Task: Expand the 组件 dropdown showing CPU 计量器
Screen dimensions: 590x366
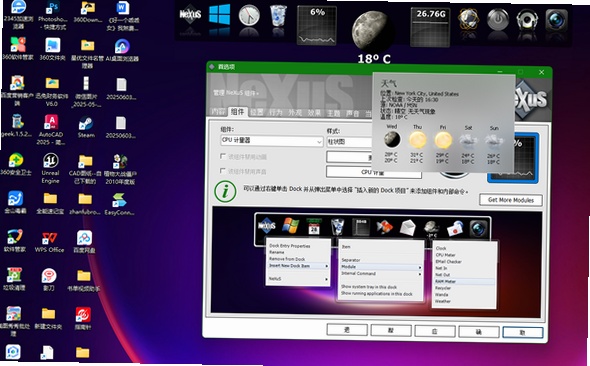Action: 271,141
